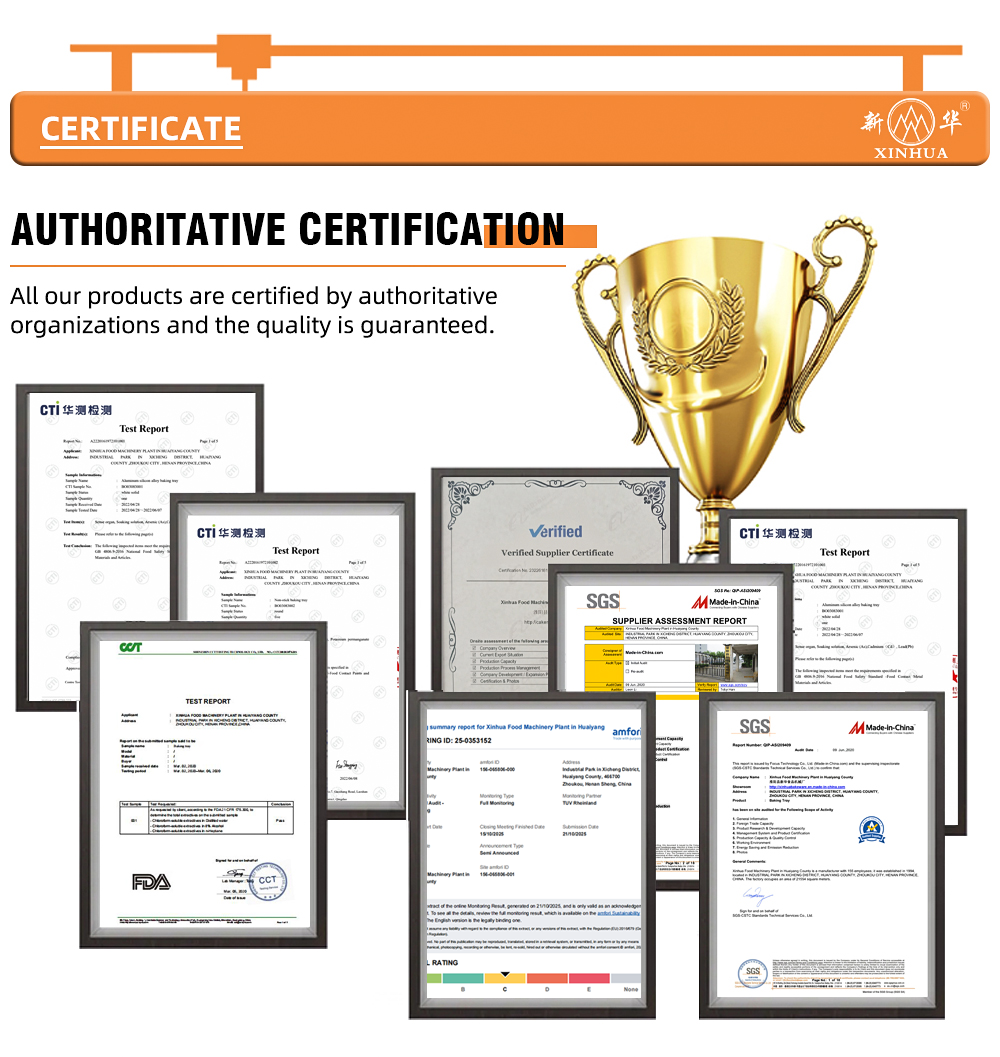Click the Production Capacity checkbox
This screenshot has width=1000, height=1057.
(474, 661)
